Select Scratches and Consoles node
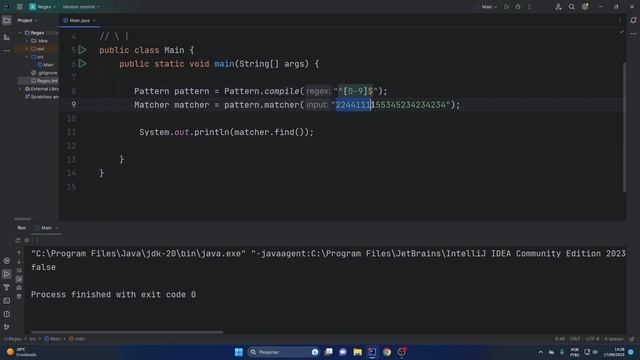The height and width of the screenshot is (360, 640). click(x=42, y=97)
